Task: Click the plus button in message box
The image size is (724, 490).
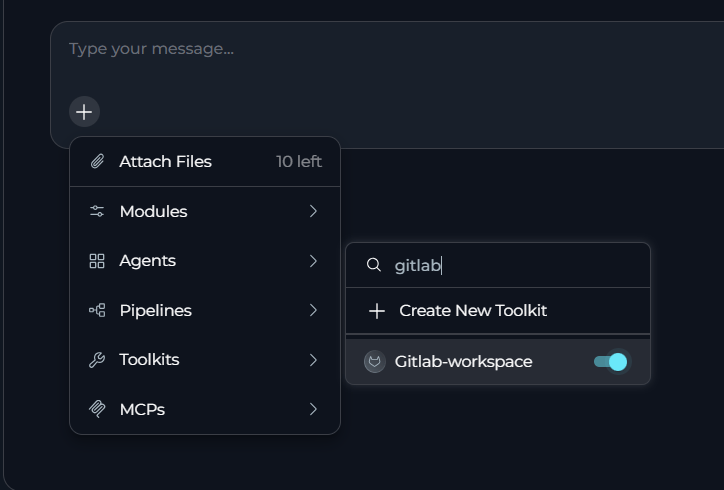Action: point(84,112)
